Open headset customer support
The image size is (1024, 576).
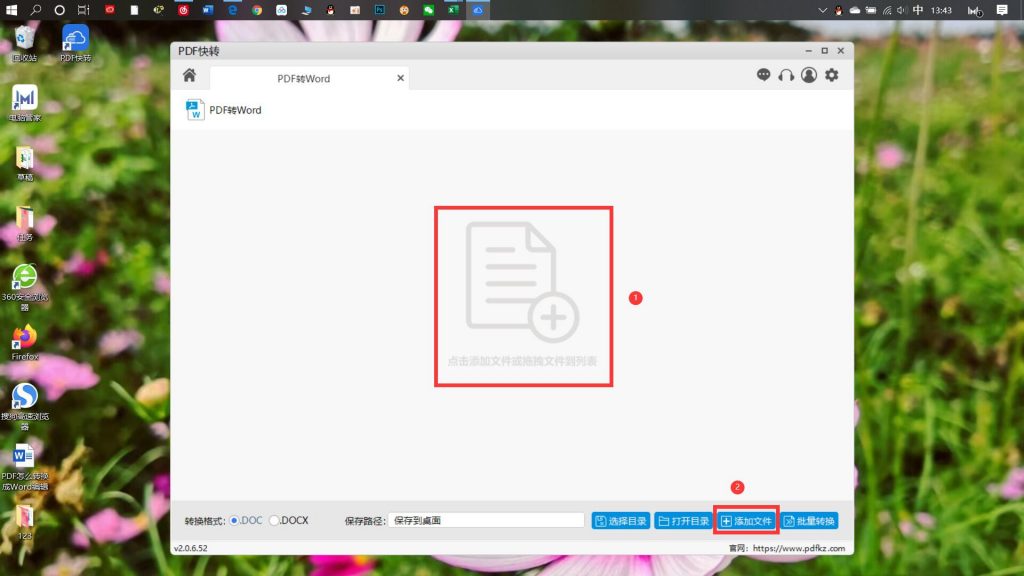coord(786,75)
